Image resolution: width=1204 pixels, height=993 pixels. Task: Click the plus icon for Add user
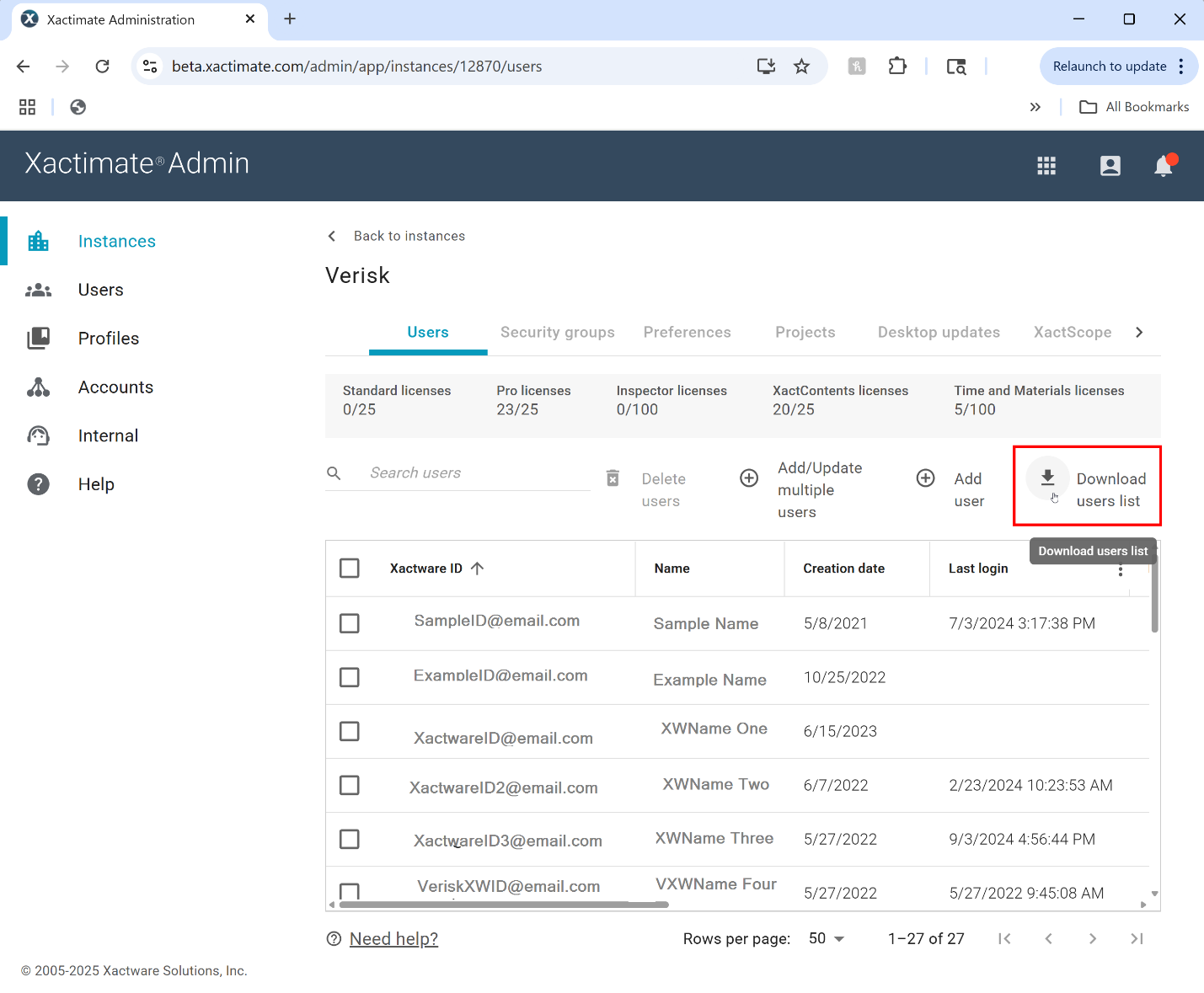pyautogui.click(x=925, y=478)
